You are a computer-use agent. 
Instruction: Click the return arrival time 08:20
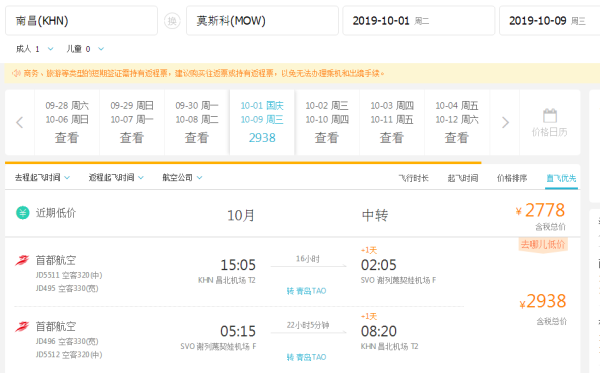click(379, 331)
